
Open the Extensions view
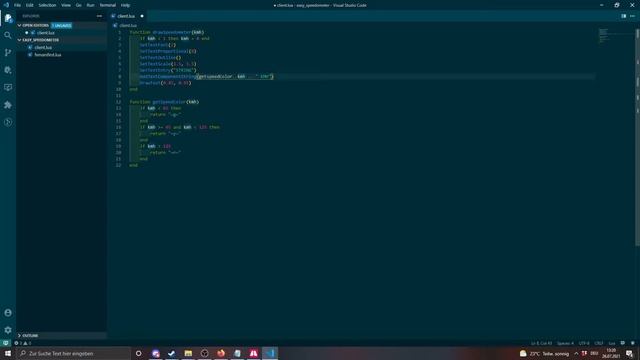(x=8, y=105)
